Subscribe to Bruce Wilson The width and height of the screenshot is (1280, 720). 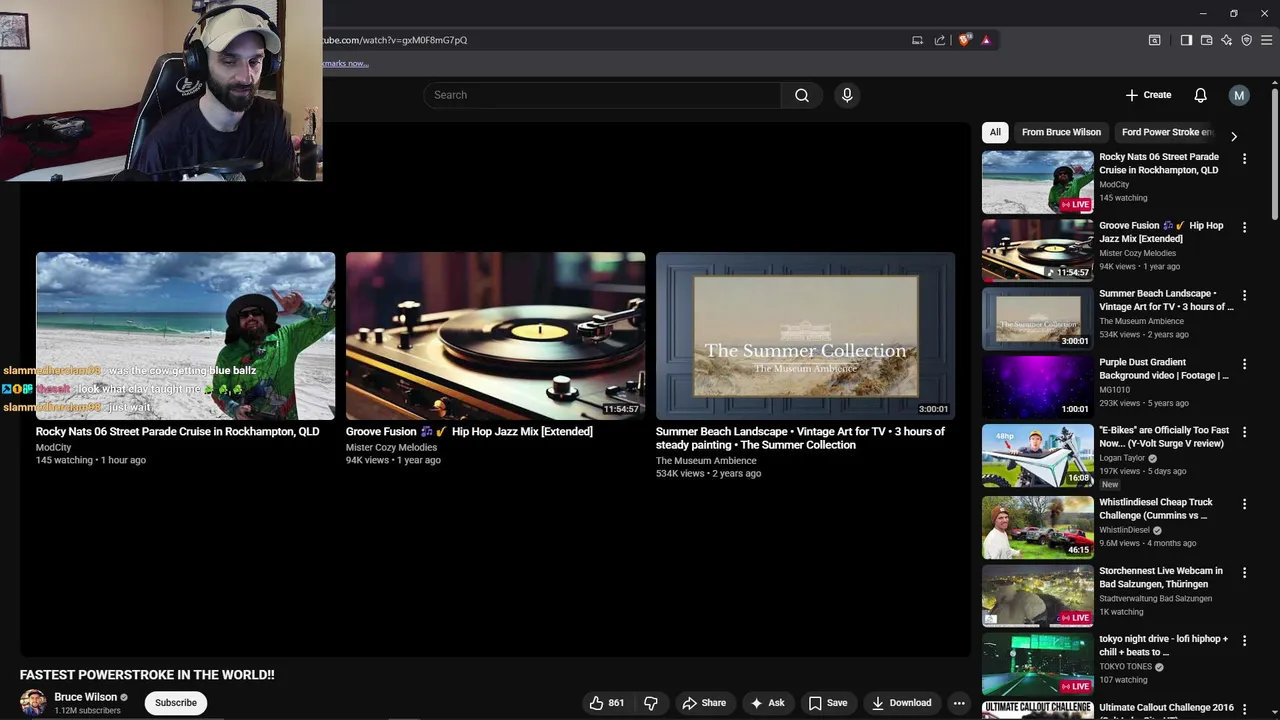click(176, 703)
